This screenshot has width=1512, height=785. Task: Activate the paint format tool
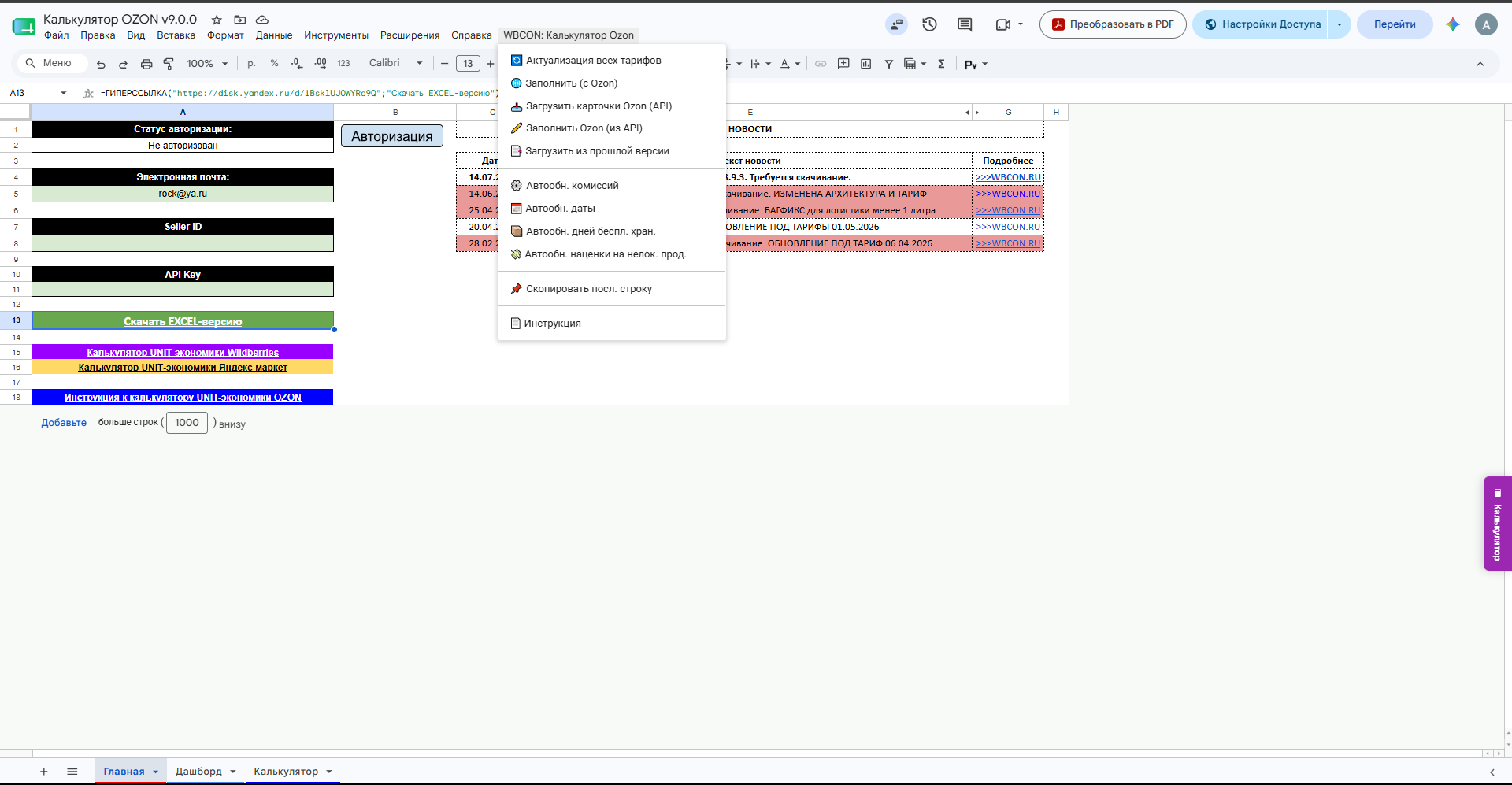click(x=169, y=64)
